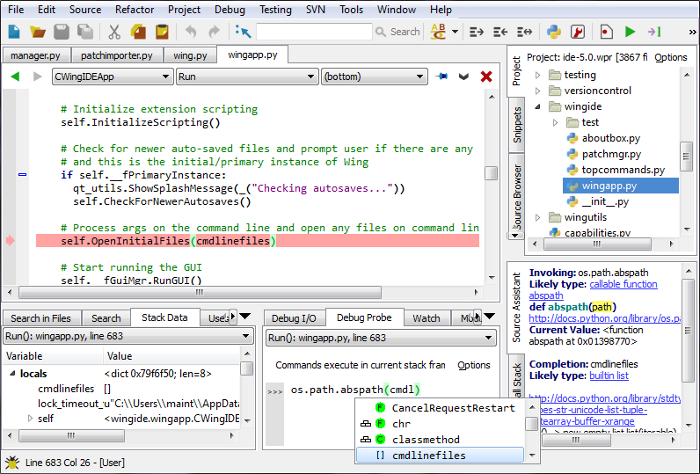Collapse the locals variable node
700x474 pixels.
pos(11,373)
